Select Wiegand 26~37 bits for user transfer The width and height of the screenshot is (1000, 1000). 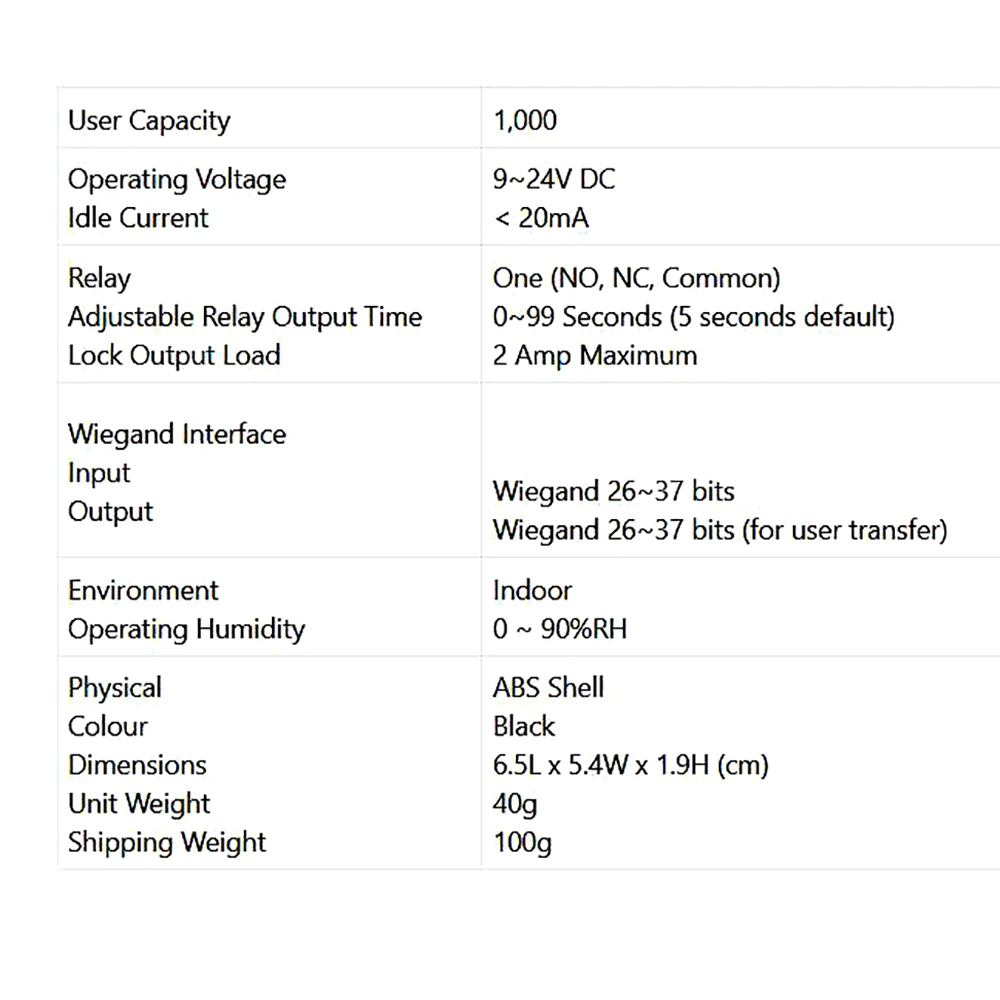pyautogui.click(x=720, y=531)
